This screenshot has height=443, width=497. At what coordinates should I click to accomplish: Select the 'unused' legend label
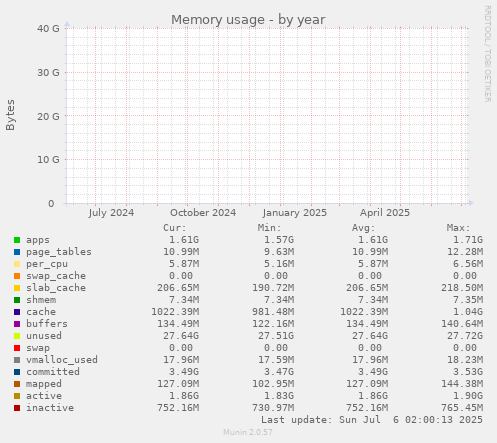point(44,336)
